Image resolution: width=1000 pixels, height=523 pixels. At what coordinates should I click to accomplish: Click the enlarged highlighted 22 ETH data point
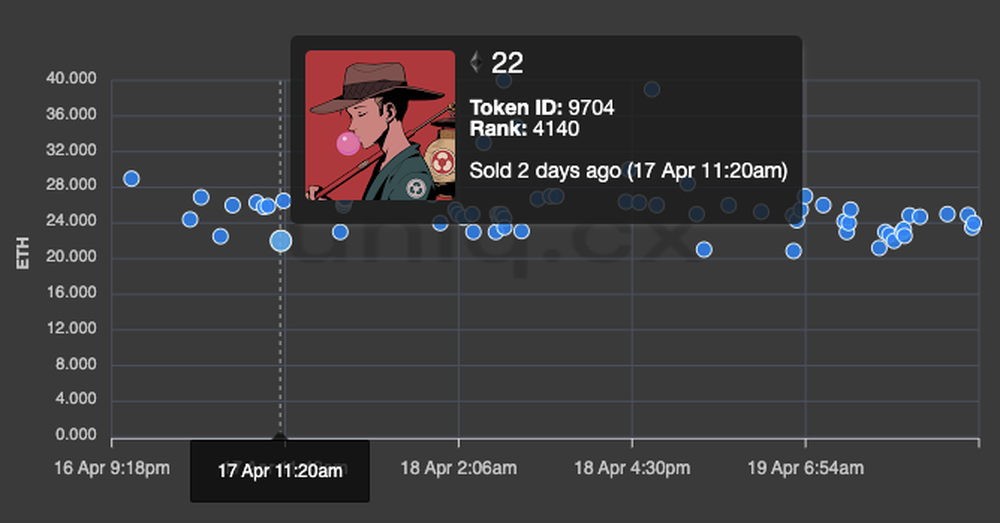click(281, 241)
